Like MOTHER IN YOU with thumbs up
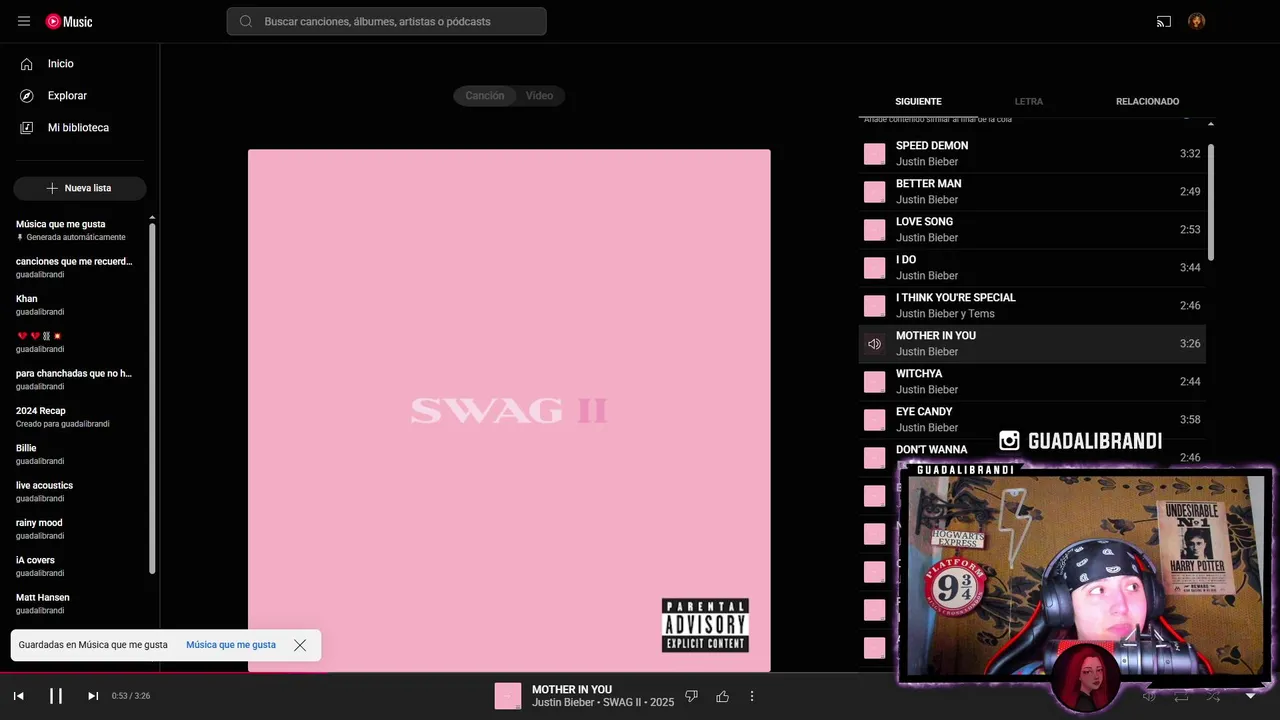This screenshot has width=1280, height=720. 722,696
